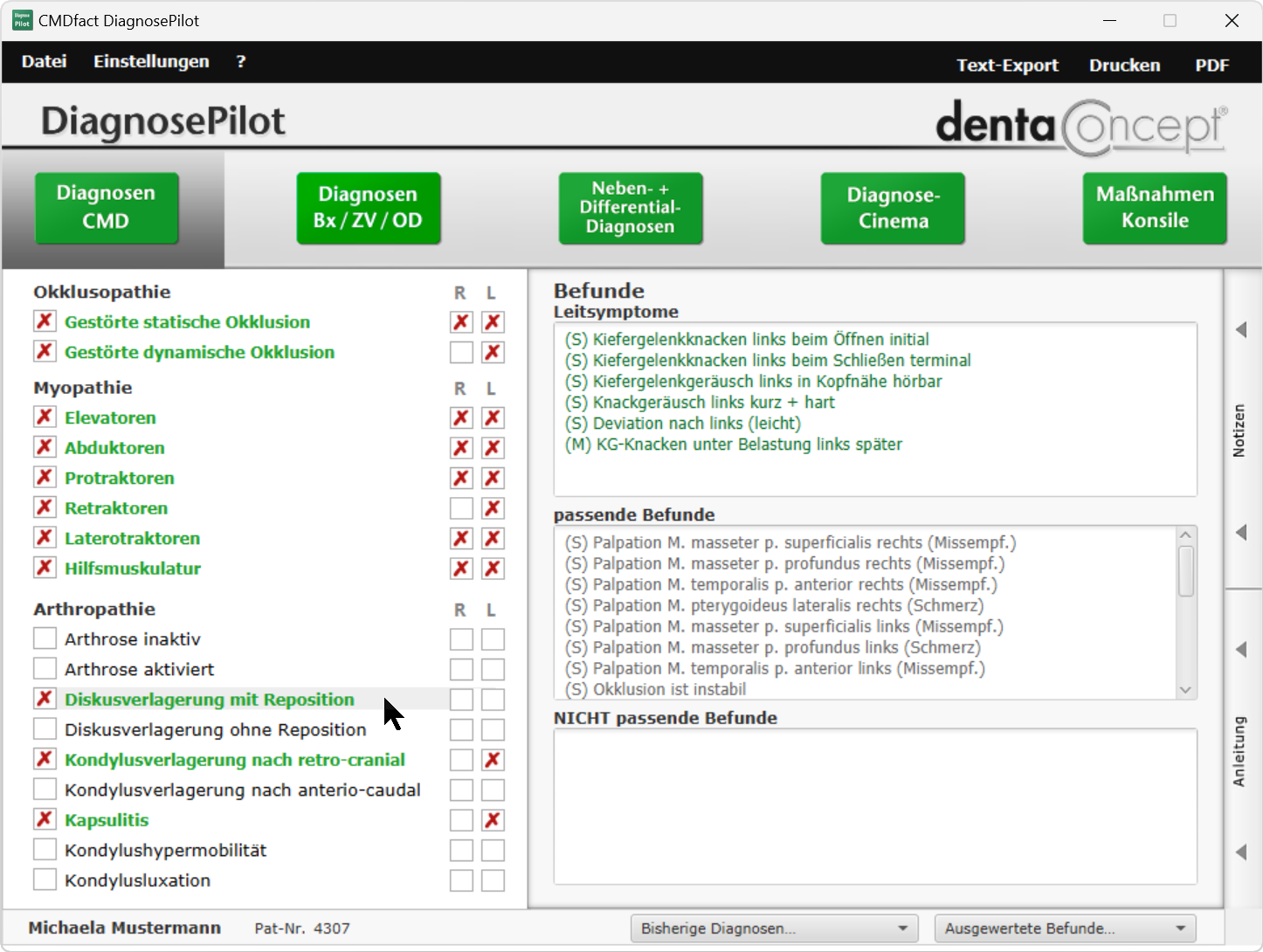Open Neben- + Differential-Diagnosen
This screenshot has width=1263, height=952.
coord(631,208)
